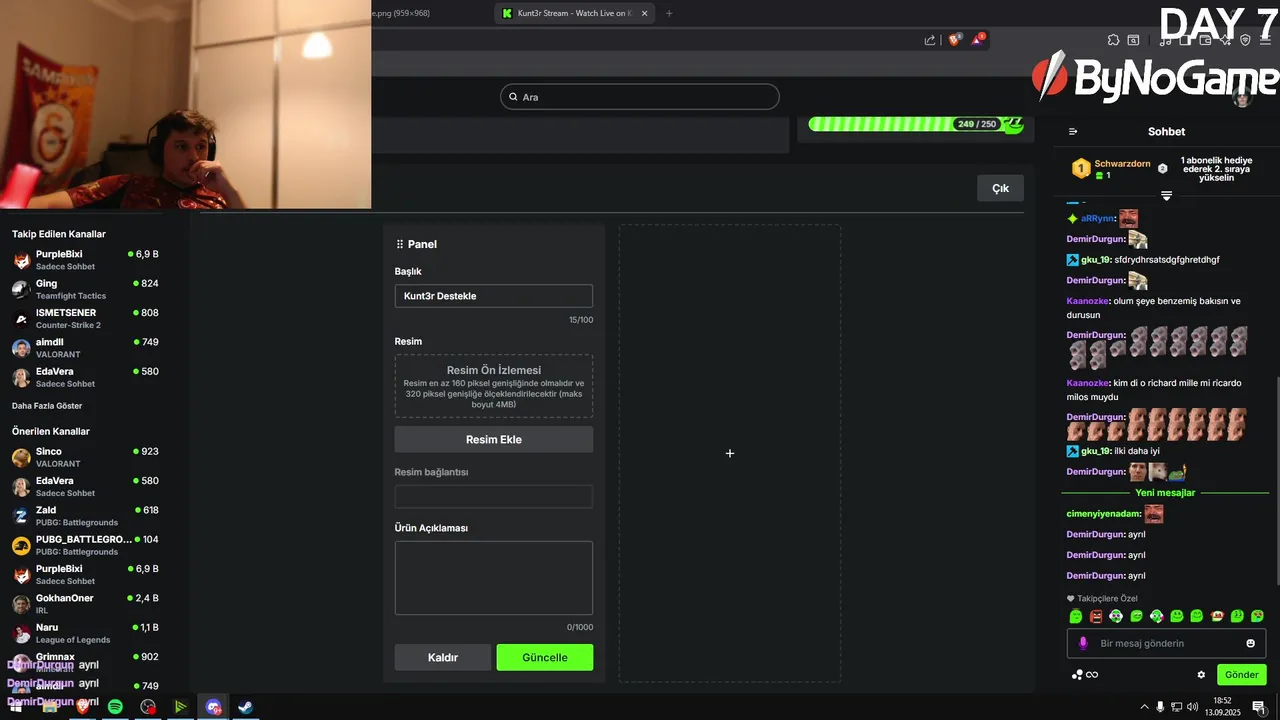The width and height of the screenshot is (1280, 720).
Task: Click the green 249 / 250 progress bar
Action: 915,124
